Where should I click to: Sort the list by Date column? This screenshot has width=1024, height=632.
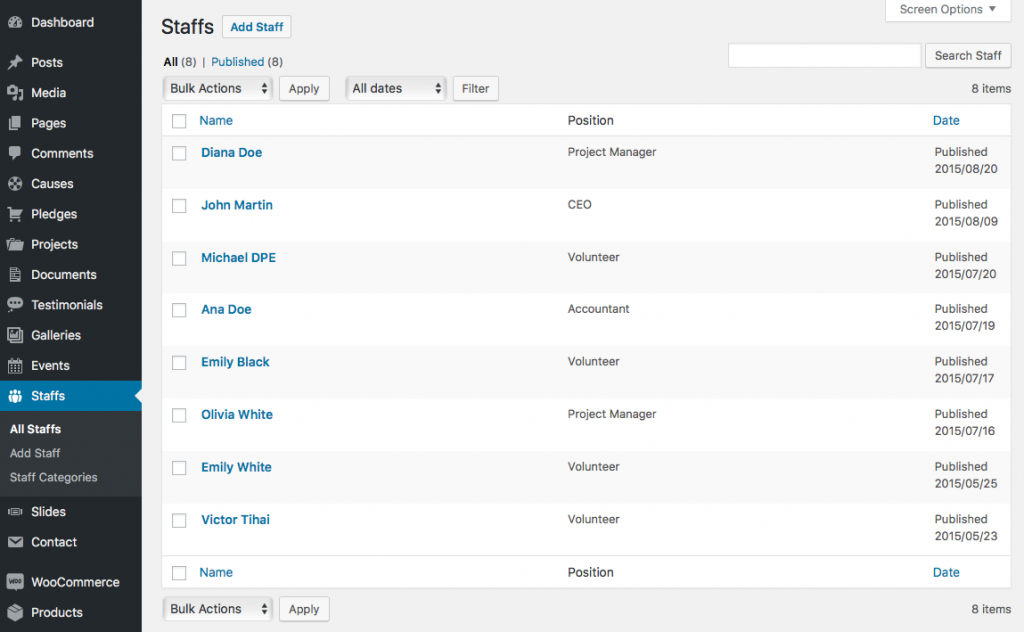click(945, 120)
